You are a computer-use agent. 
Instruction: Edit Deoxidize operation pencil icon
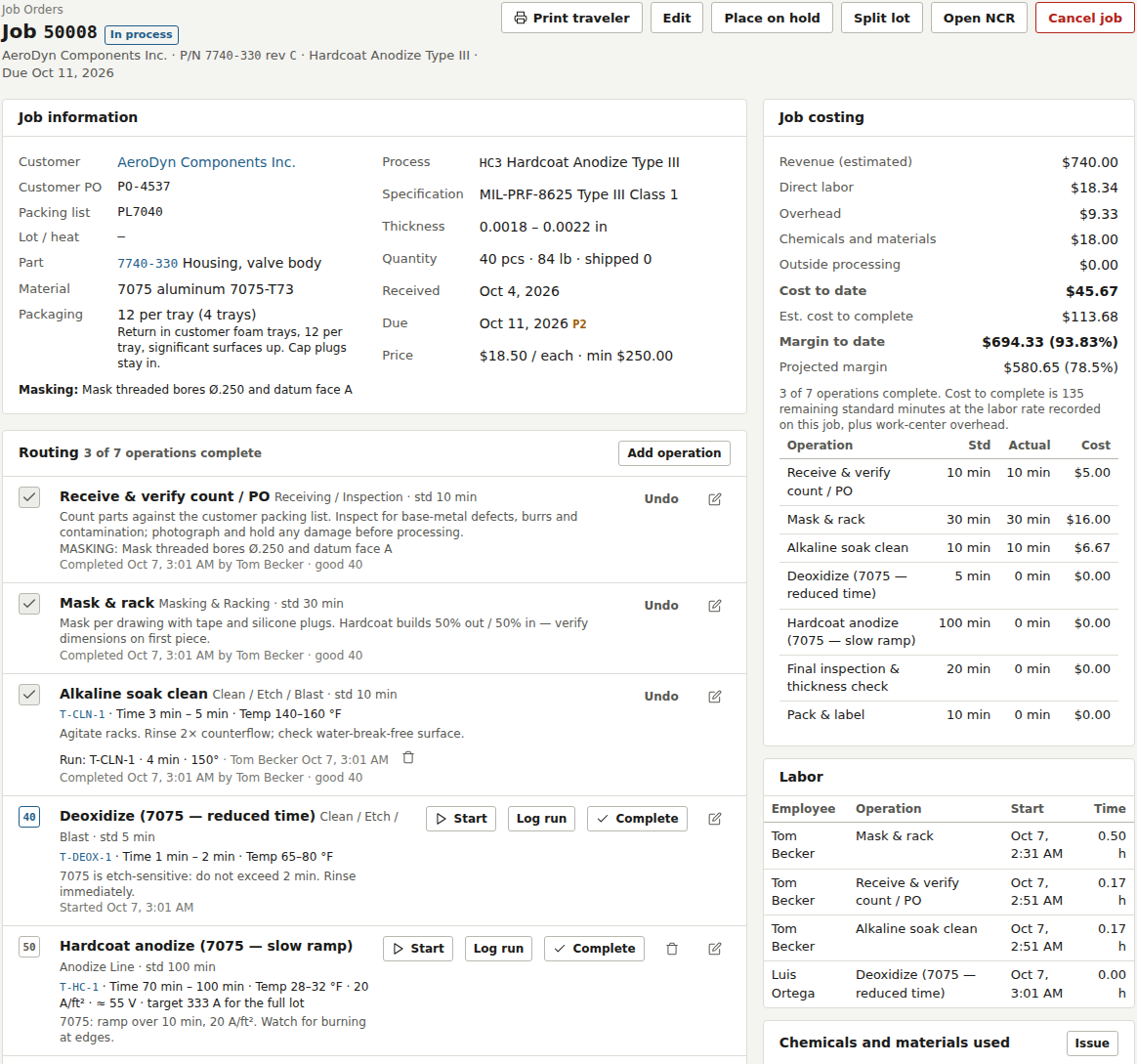(x=714, y=819)
